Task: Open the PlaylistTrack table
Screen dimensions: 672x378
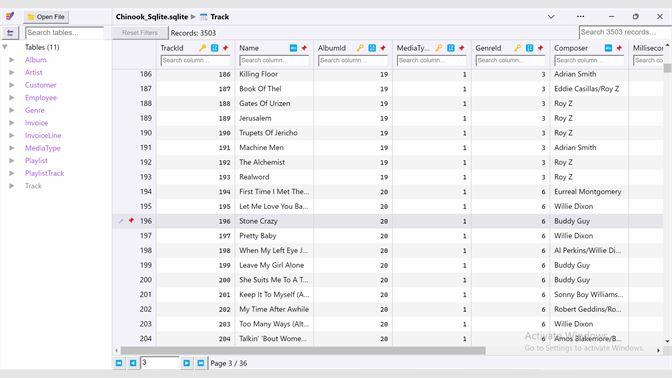Action: 44,173
